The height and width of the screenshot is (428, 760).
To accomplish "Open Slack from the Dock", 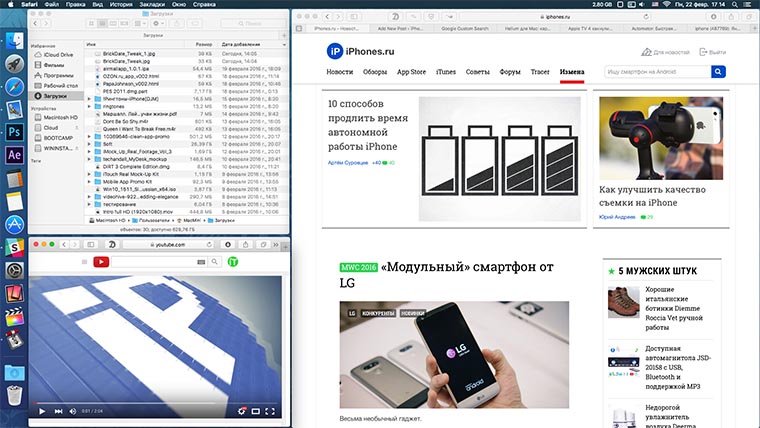I will (14, 248).
